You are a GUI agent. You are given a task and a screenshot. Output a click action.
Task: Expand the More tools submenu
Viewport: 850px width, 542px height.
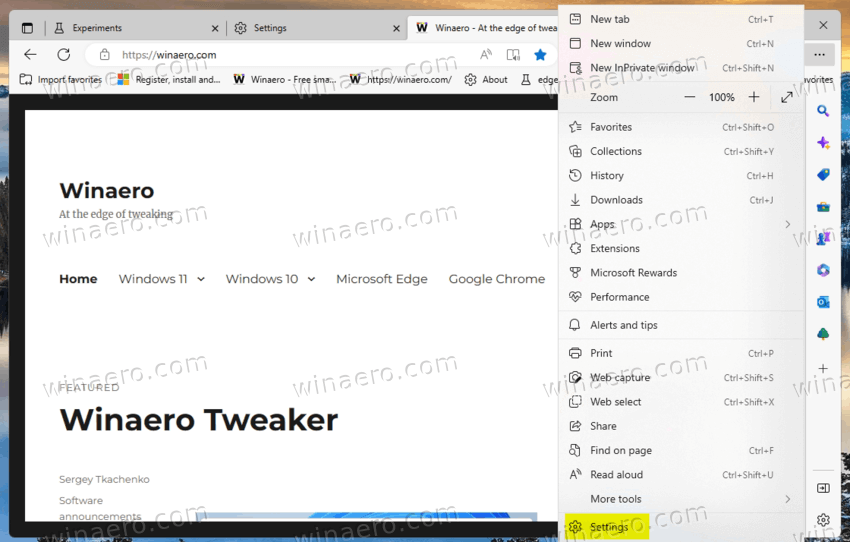click(681, 499)
